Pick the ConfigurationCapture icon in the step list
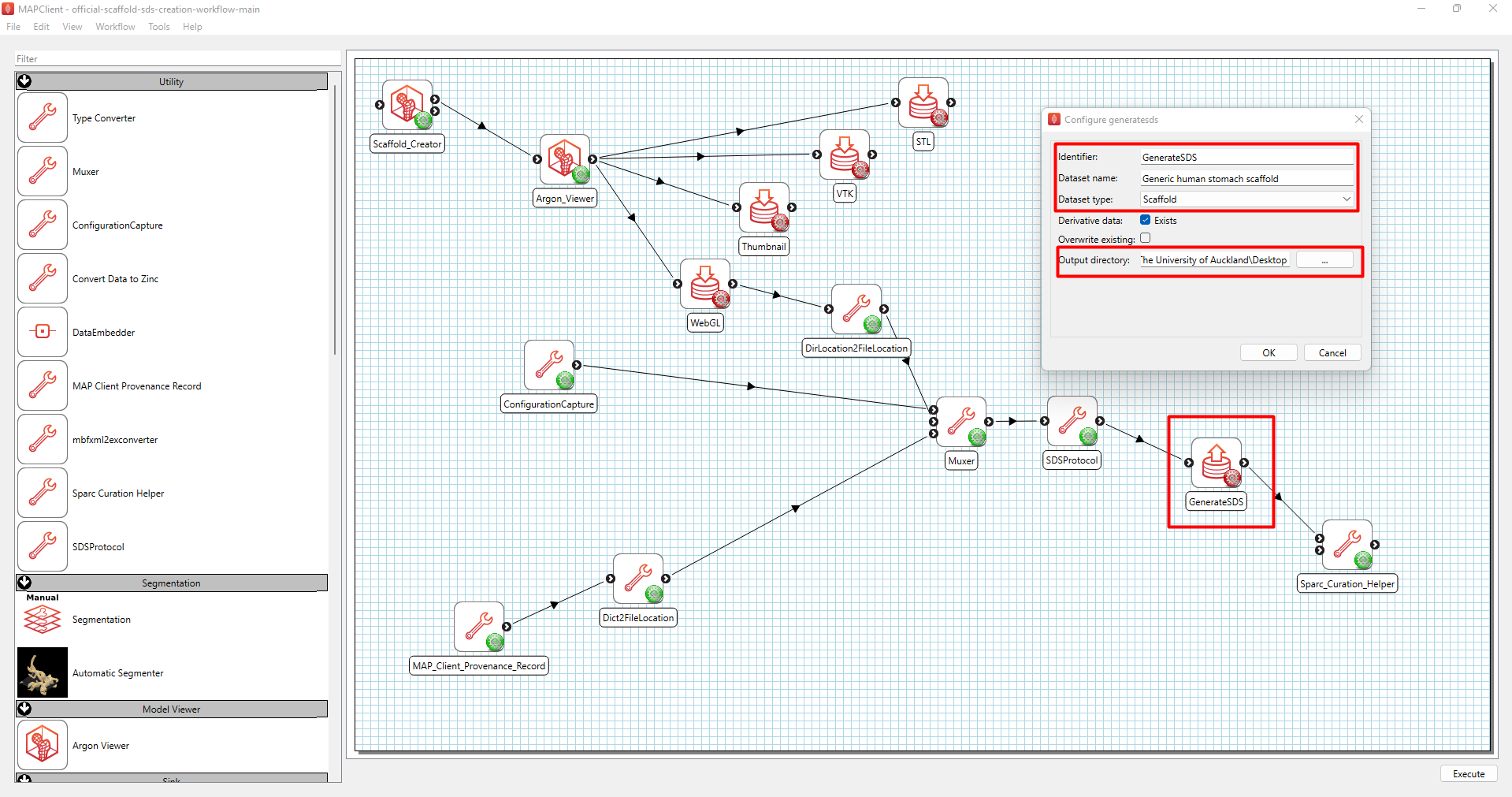 click(x=43, y=225)
